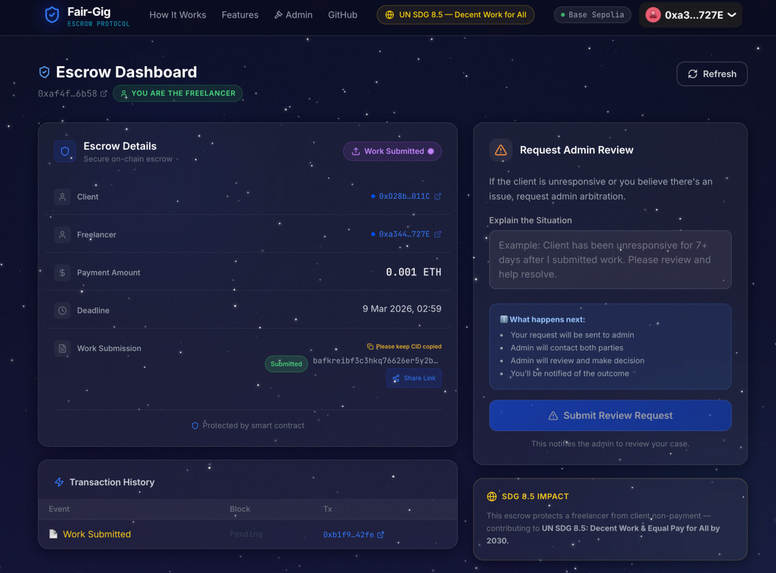Click the What happens next info icon
The height and width of the screenshot is (573, 776).
pyautogui.click(x=503, y=319)
